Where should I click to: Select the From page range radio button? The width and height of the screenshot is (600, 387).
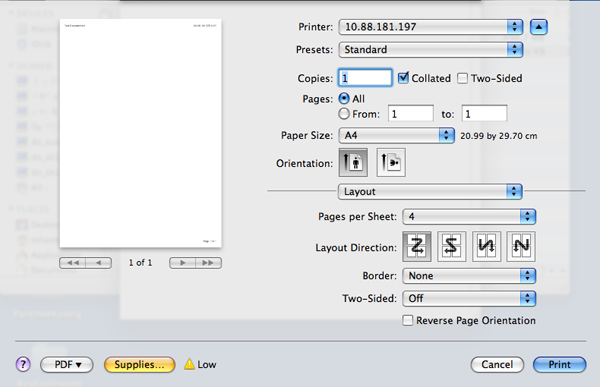click(344, 114)
